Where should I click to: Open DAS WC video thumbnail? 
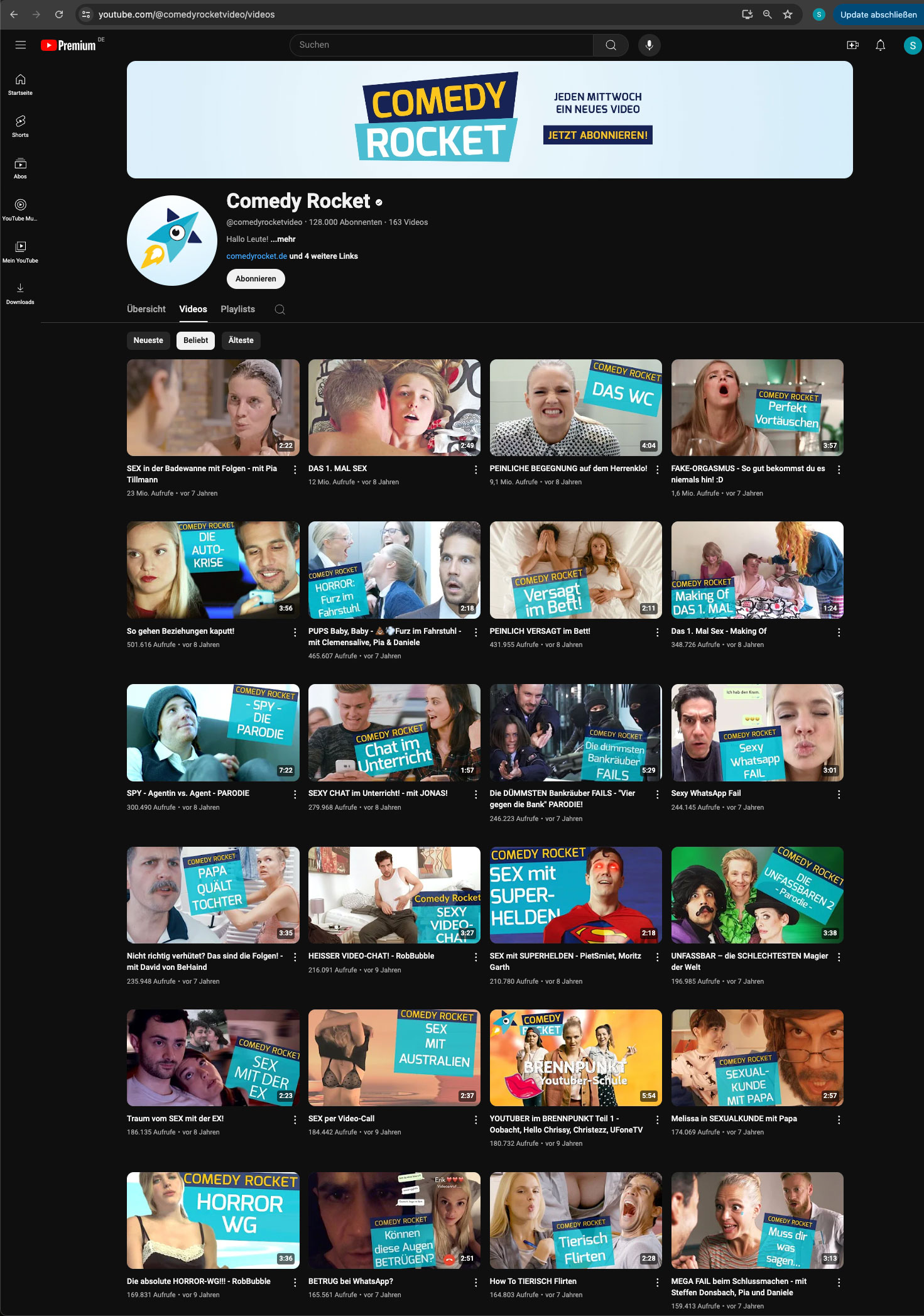(575, 408)
